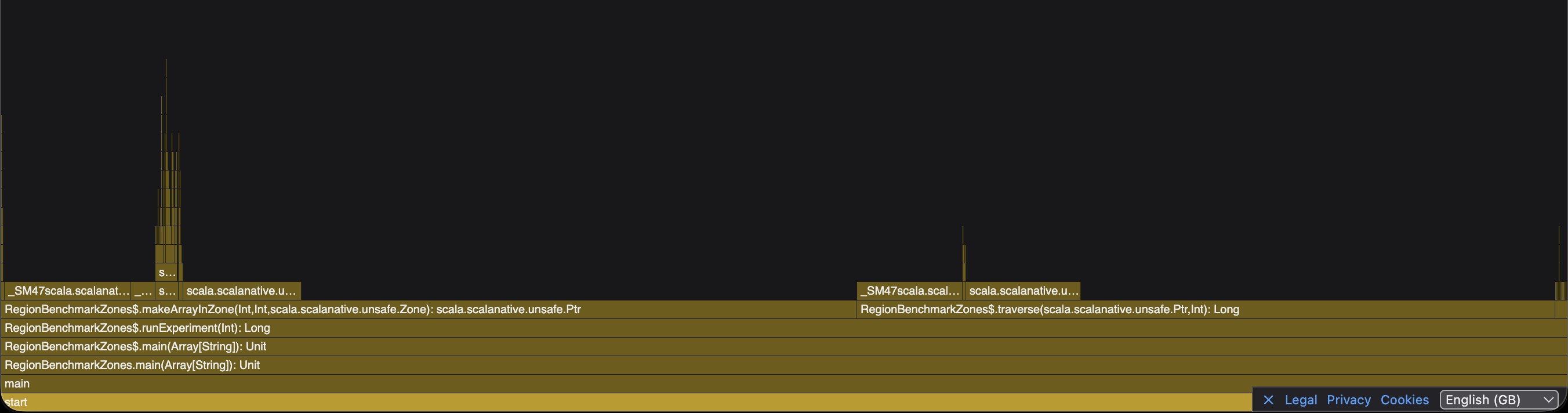This screenshot has height=413, width=1568.
Task: Click '_SM47scala.scal…' frame above traverse
Action: 910,291
